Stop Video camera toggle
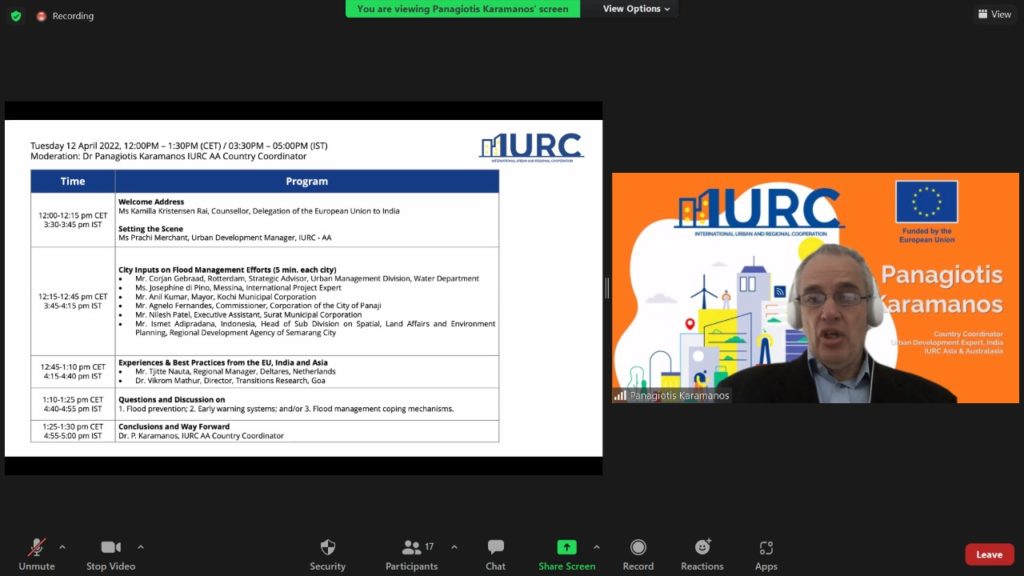The width and height of the screenshot is (1024, 576). click(110, 548)
